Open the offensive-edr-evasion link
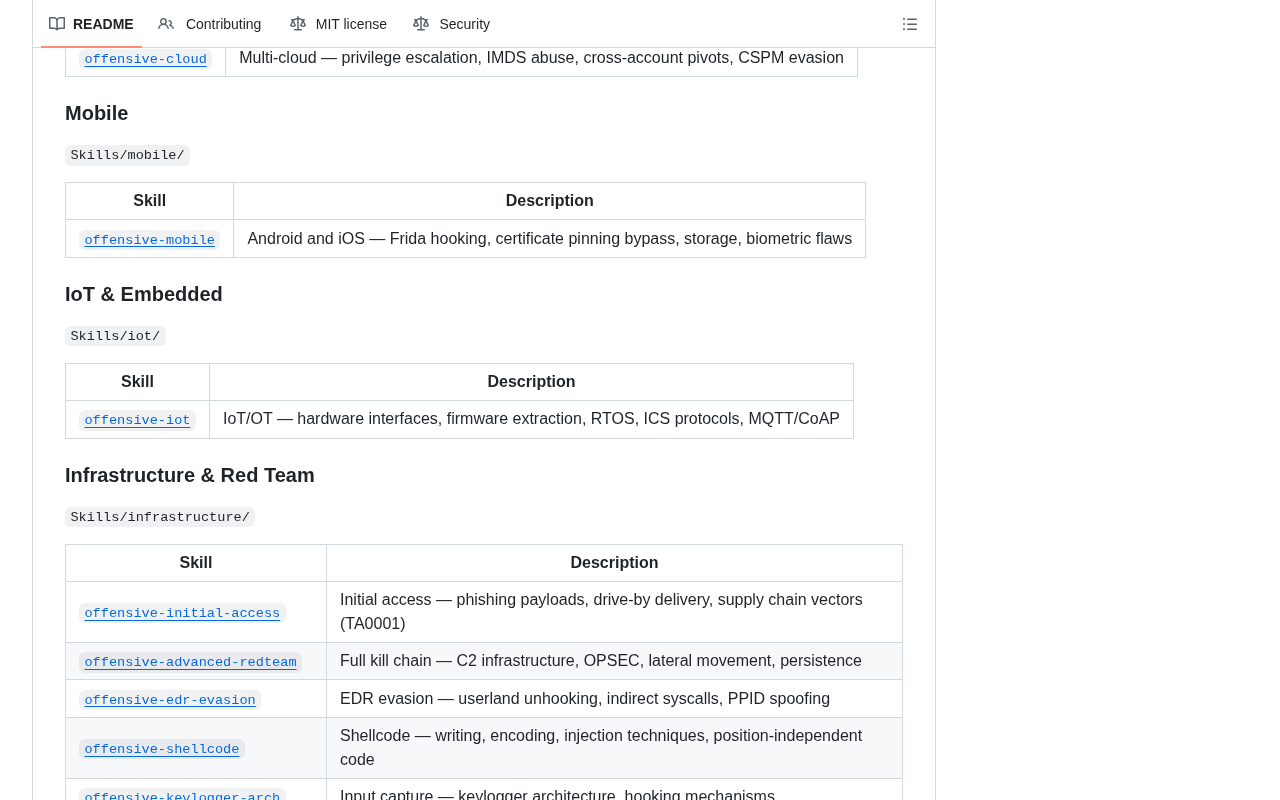1280x800 pixels. (170, 700)
